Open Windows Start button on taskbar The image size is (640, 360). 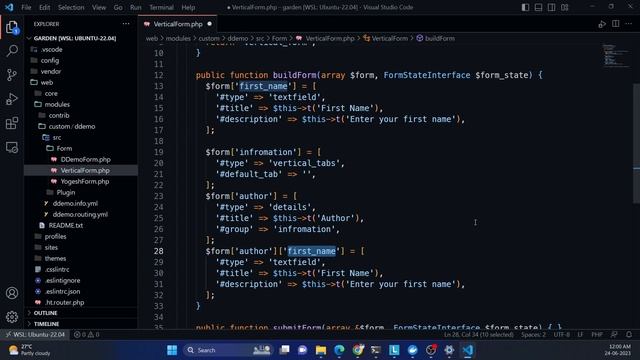[x=172, y=350]
